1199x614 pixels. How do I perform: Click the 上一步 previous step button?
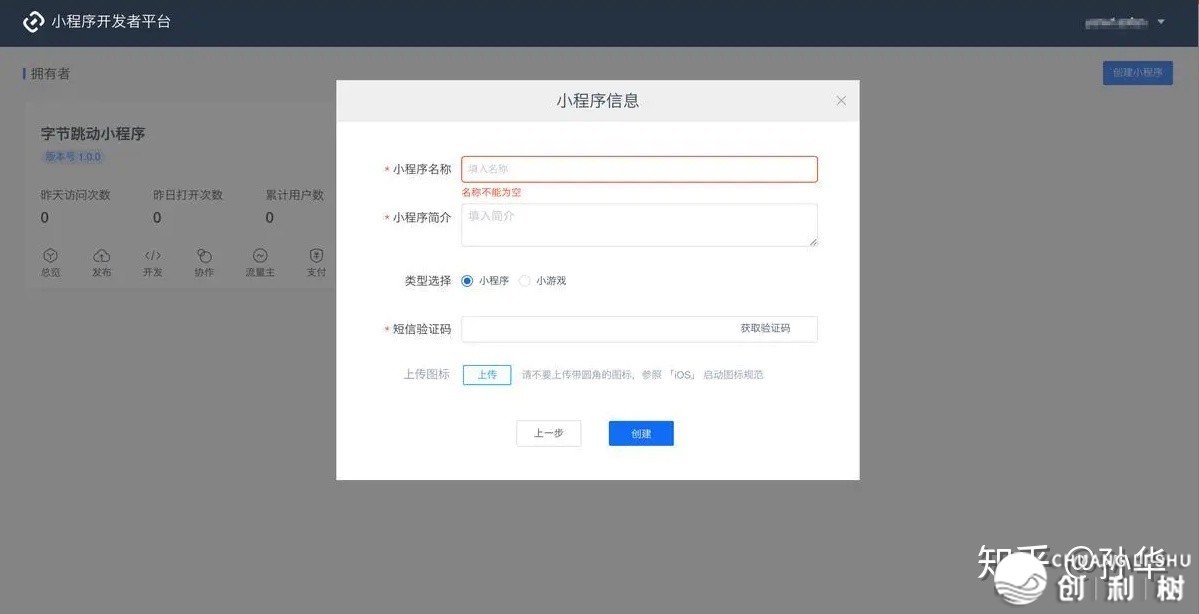pyautogui.click(x=548, y=433)
